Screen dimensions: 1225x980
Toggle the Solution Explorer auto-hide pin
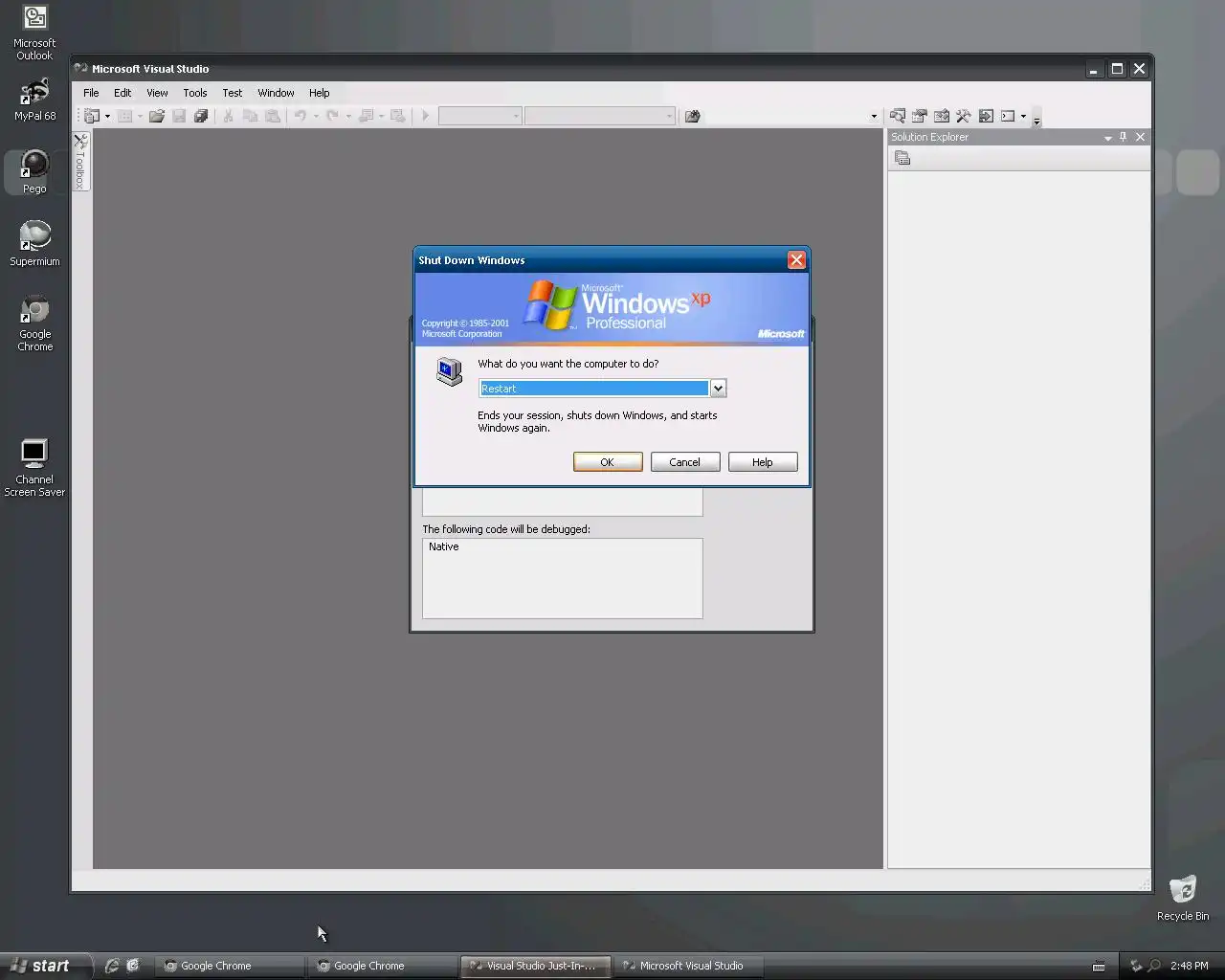pos(1124,137)
